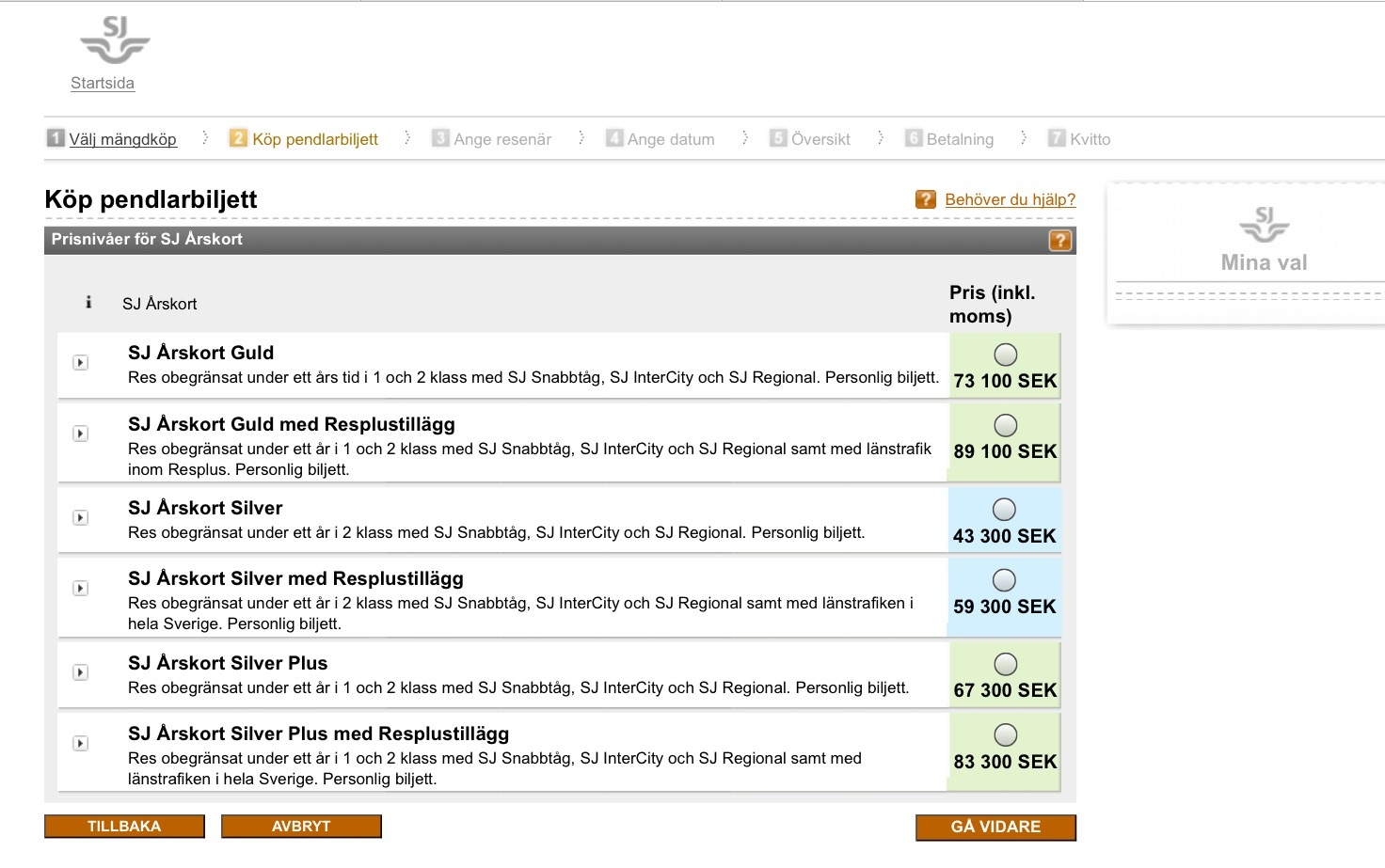Click the SJ logo at top left
The height and width of the screenshot is (868, 1385).
point(115,40)
